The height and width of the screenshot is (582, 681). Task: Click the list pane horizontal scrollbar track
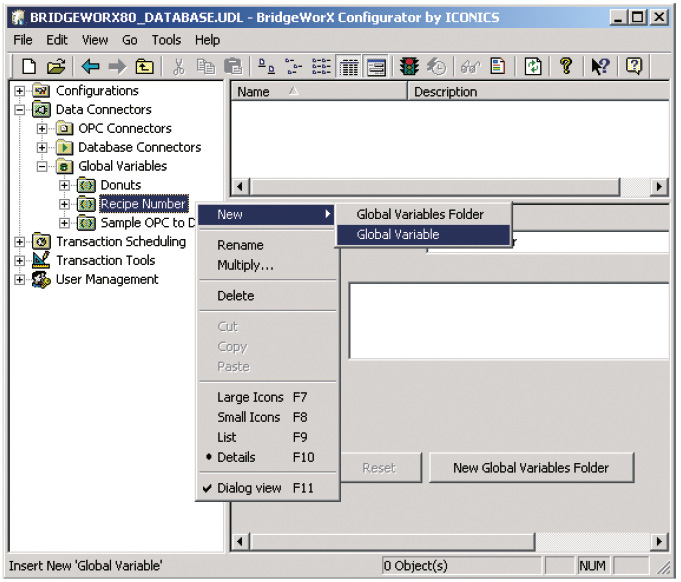[x=634, y=187]
